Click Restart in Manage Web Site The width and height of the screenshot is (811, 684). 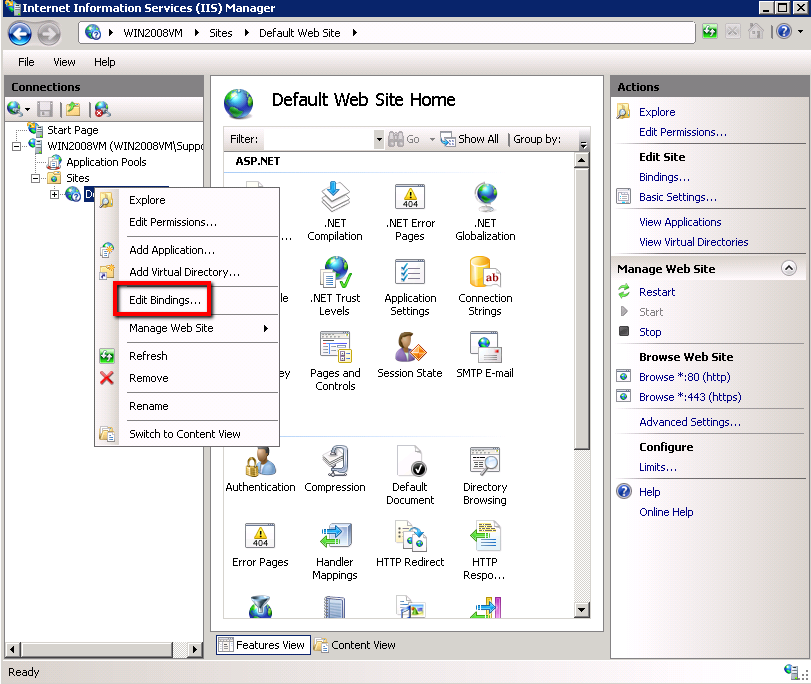point(657,292)
